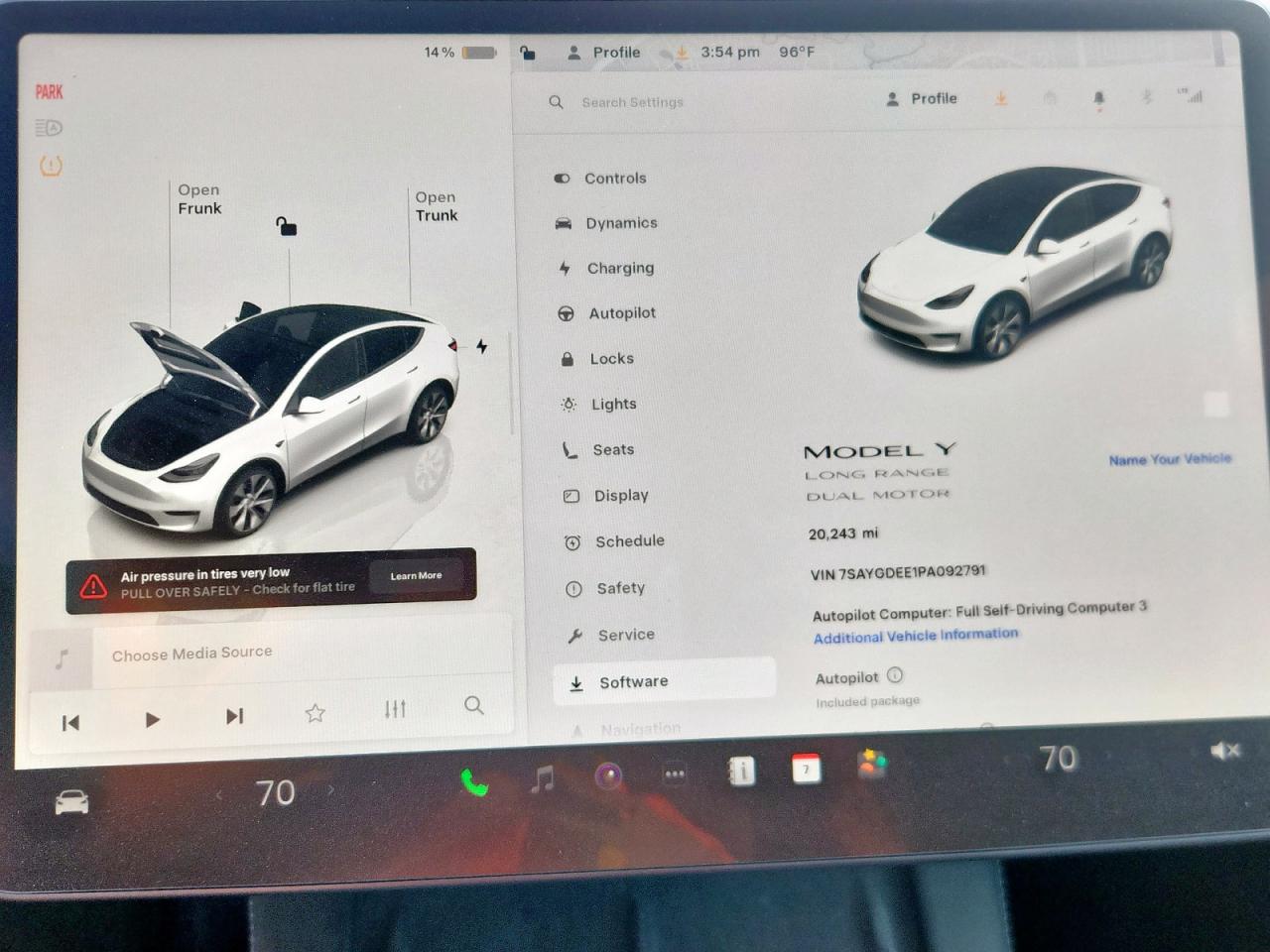Launch the calendar app from the taskbar

click(x=806, y=770)
